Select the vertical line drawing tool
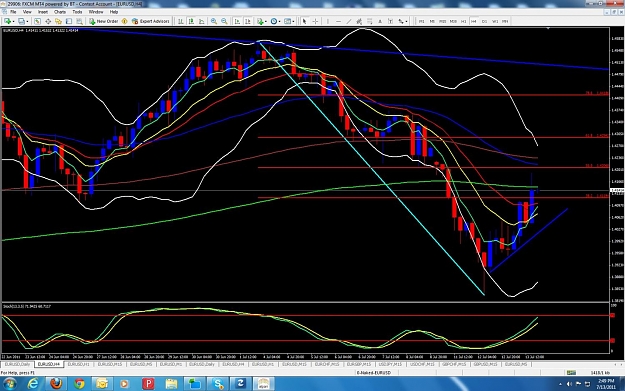The width and height of the screenshot is (625, 391). pyautogui.click(x=328, y=21)
